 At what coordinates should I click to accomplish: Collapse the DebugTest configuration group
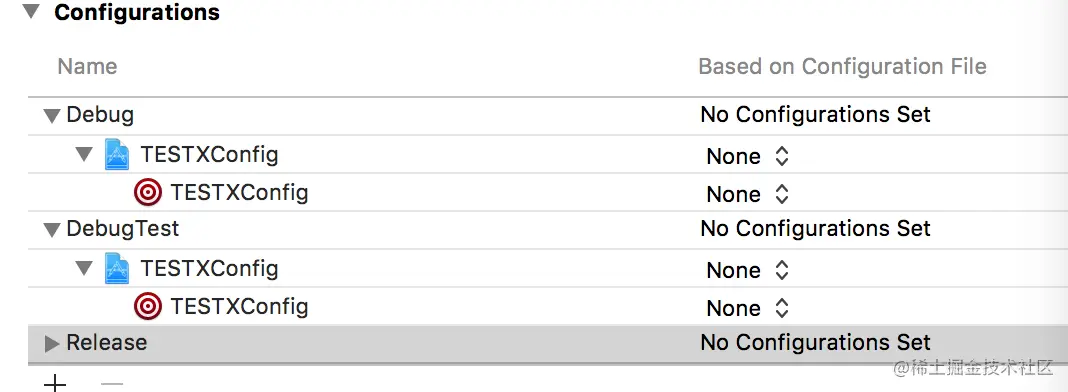52,230
